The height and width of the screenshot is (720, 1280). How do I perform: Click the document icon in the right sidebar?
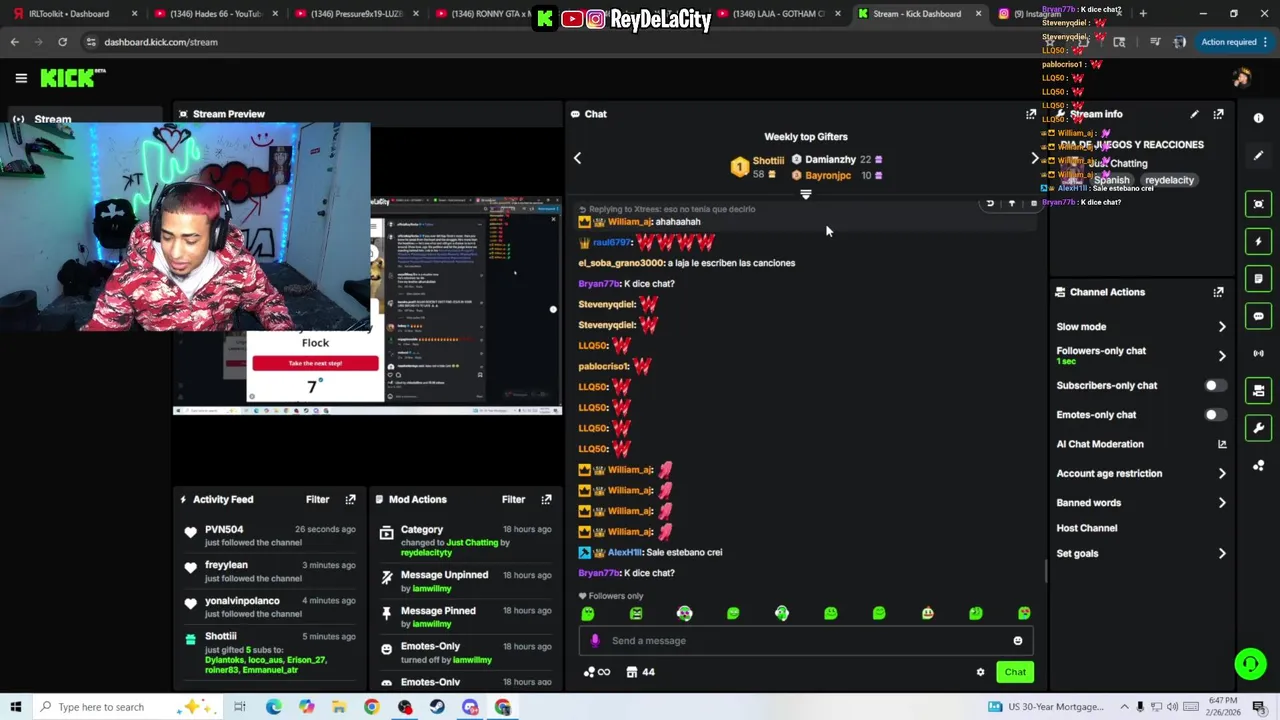[x=1258, y=279]
